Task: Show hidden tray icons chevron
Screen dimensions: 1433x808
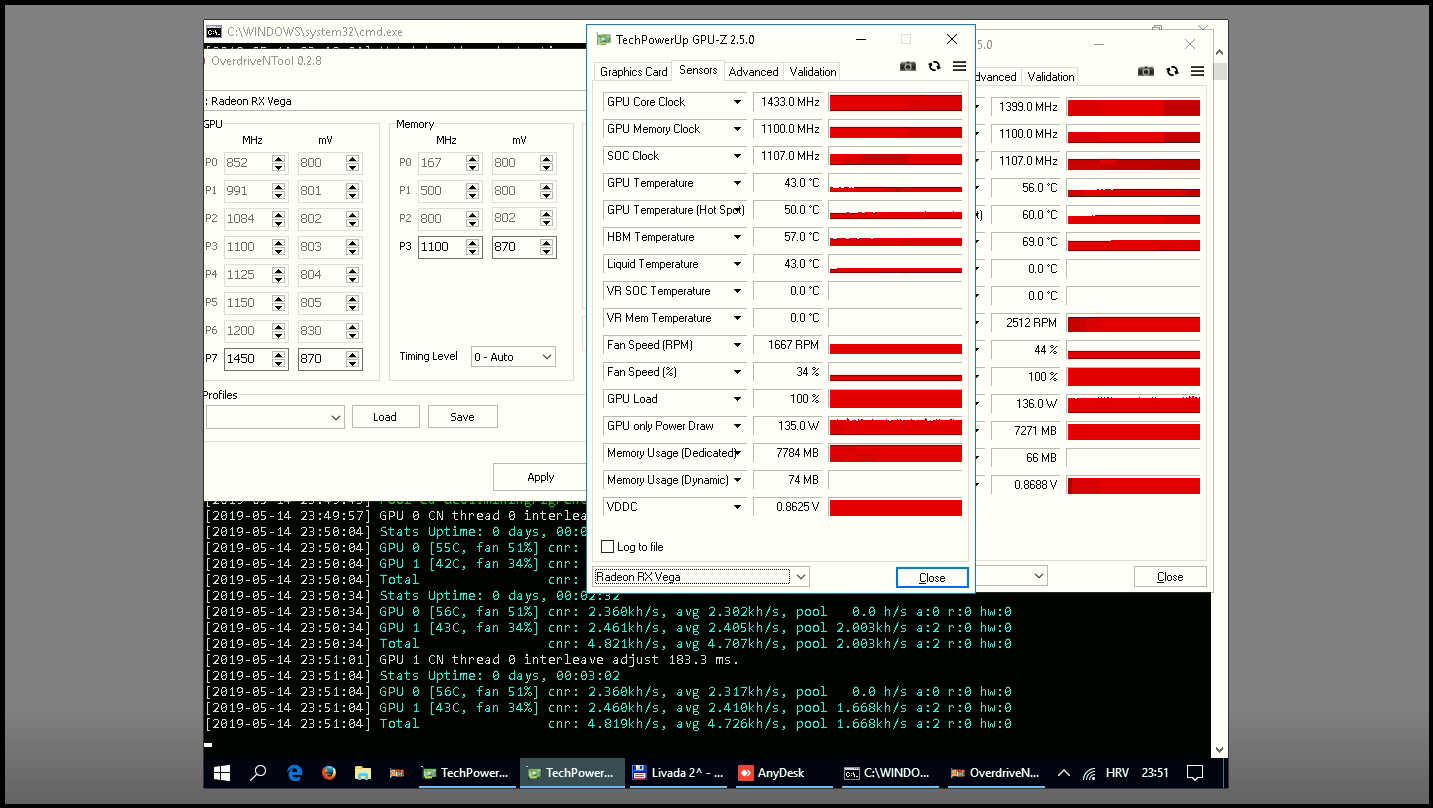Action: [x=1064, y=772]
